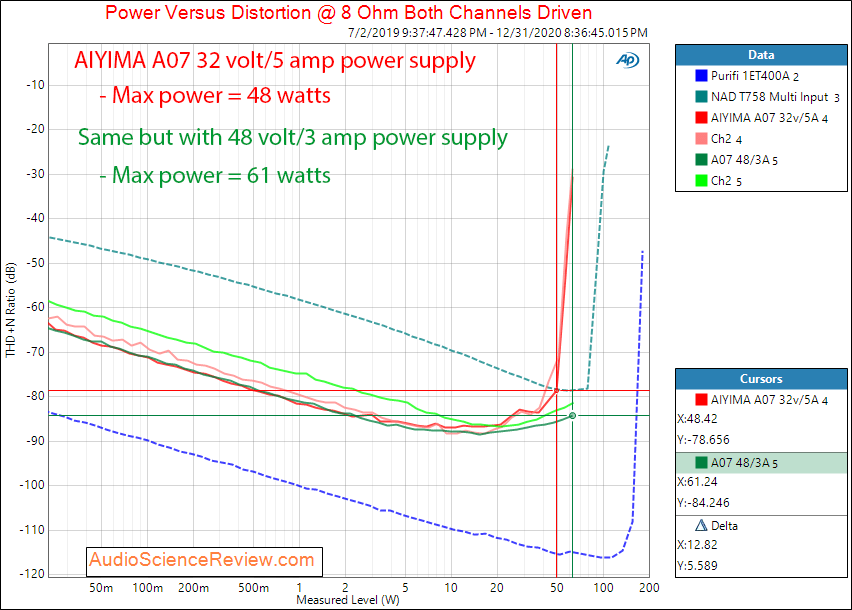The image size is (852, 610).
Task: Click the blue Purifi 1ET400A color swatch
Action: click(701, 76)
